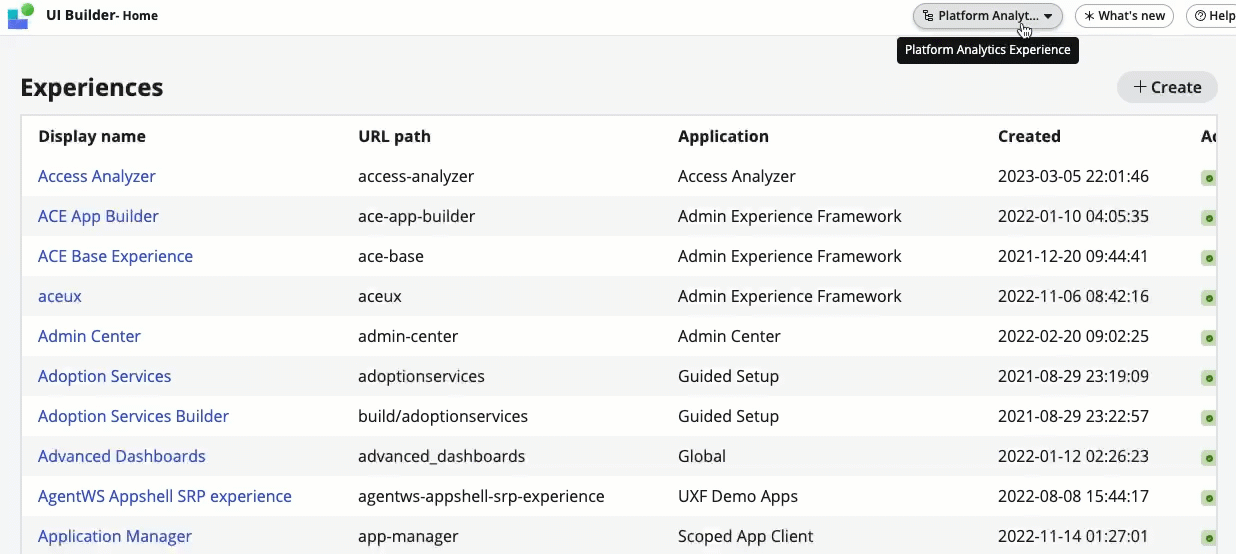Click the active status icon for ACE App Builder
The width and height of the screenshot is (1236, 554).
pyautogui.click(x=1208, y=218)
